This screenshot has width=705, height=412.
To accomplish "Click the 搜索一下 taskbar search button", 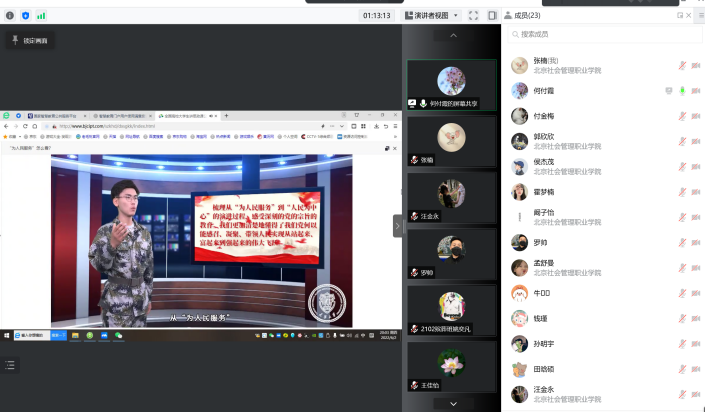I will 58,336.
